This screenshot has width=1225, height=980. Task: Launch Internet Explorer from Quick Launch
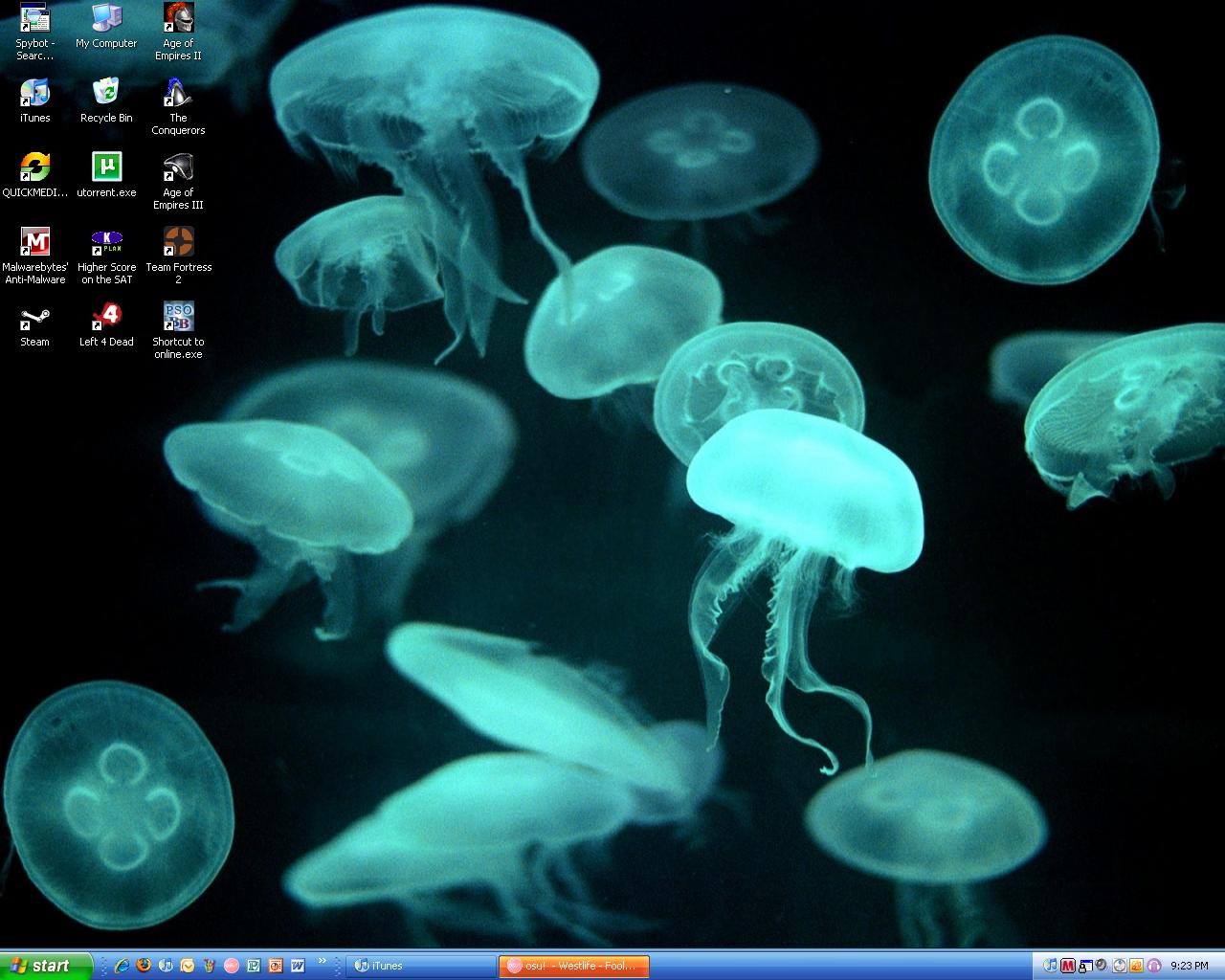click(x=122, y=966)
